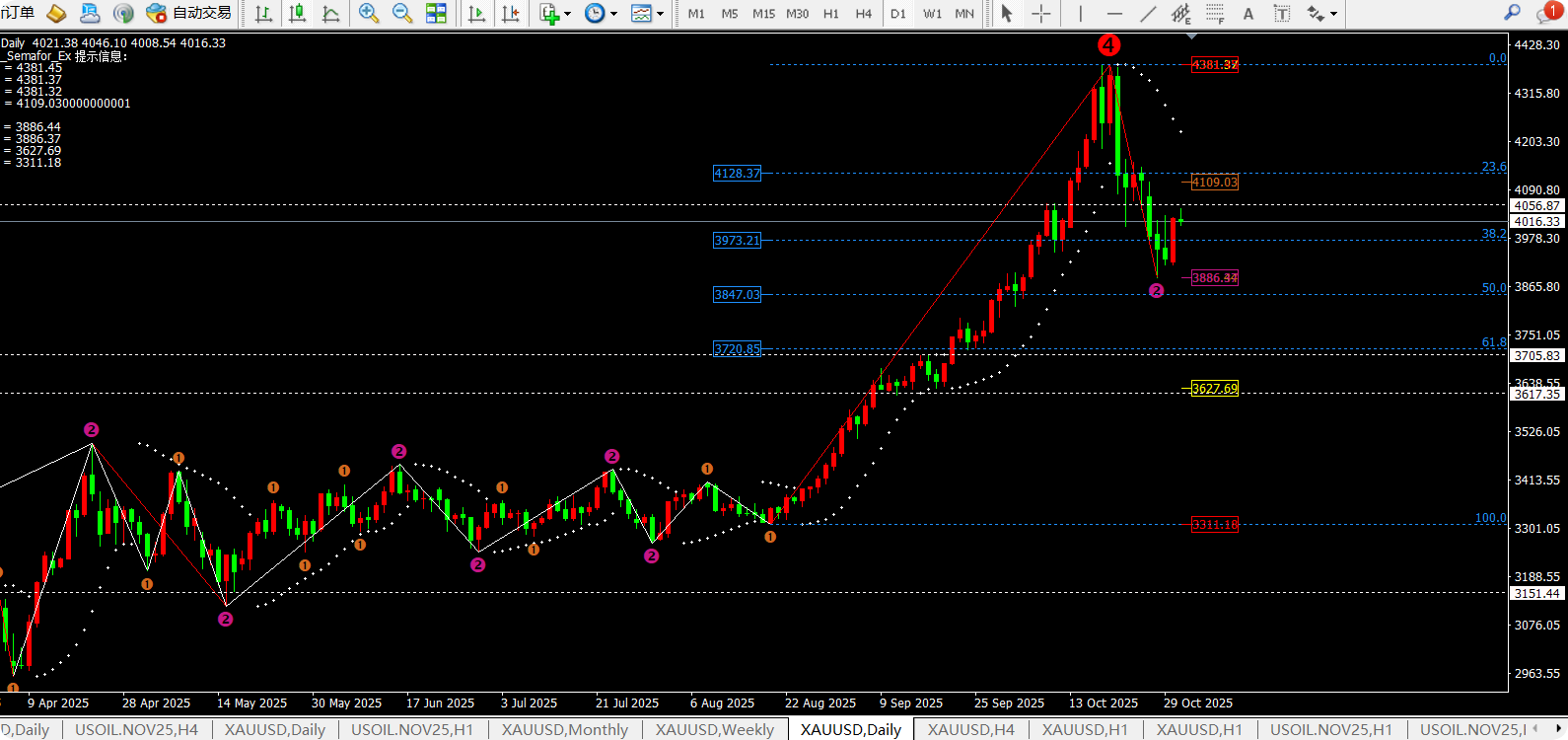Toggle chart auto scroll
This screenshot has height=740, width=1568.
click(477, 14)
